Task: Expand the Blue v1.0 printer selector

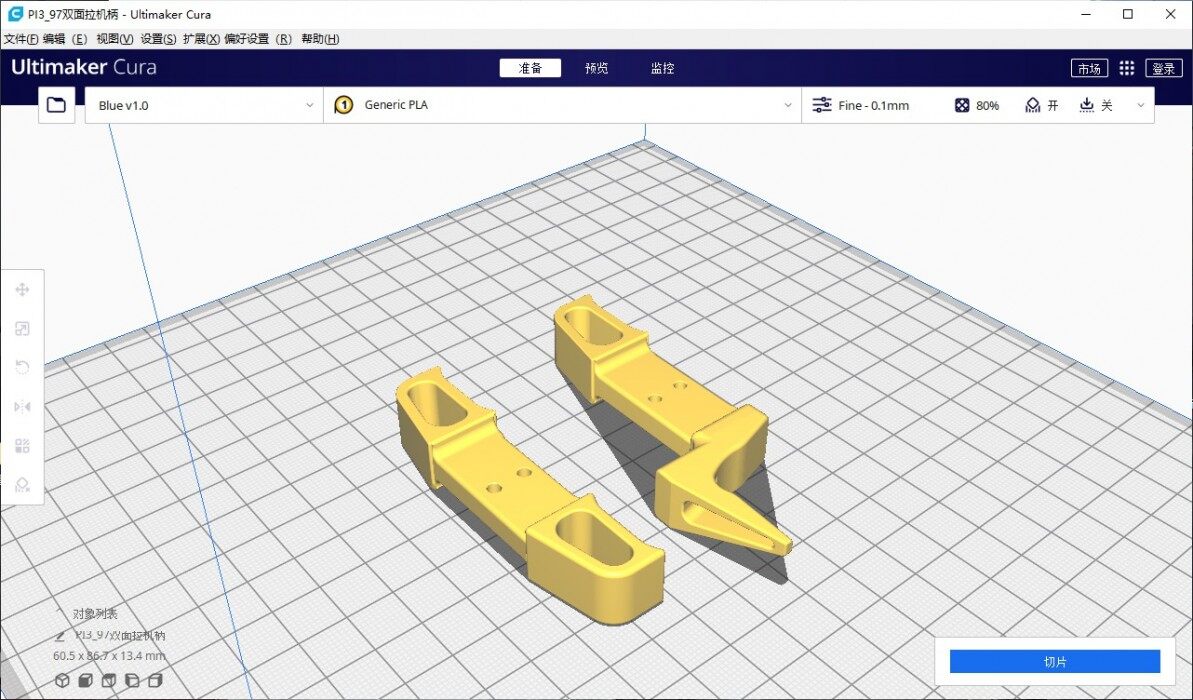Action: 204,105
